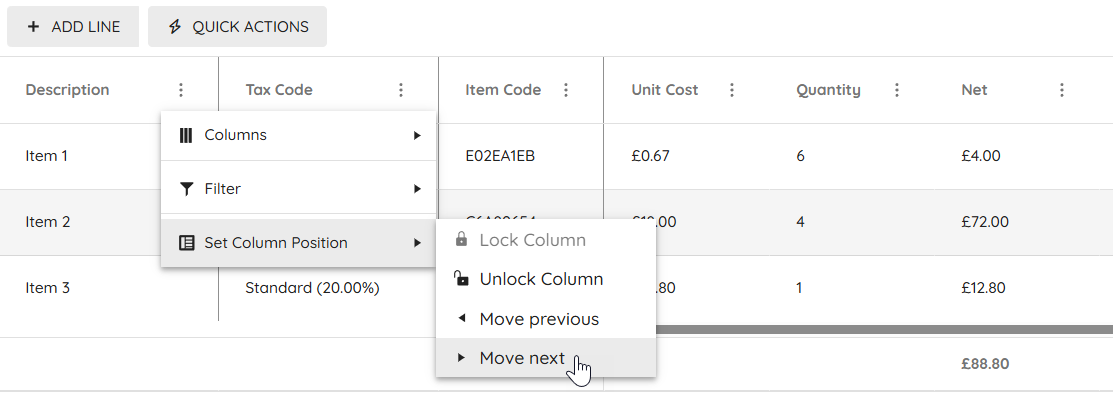
Task: Click the Standard (20.00%) tax code cell
Action: (x=312, y=288)
